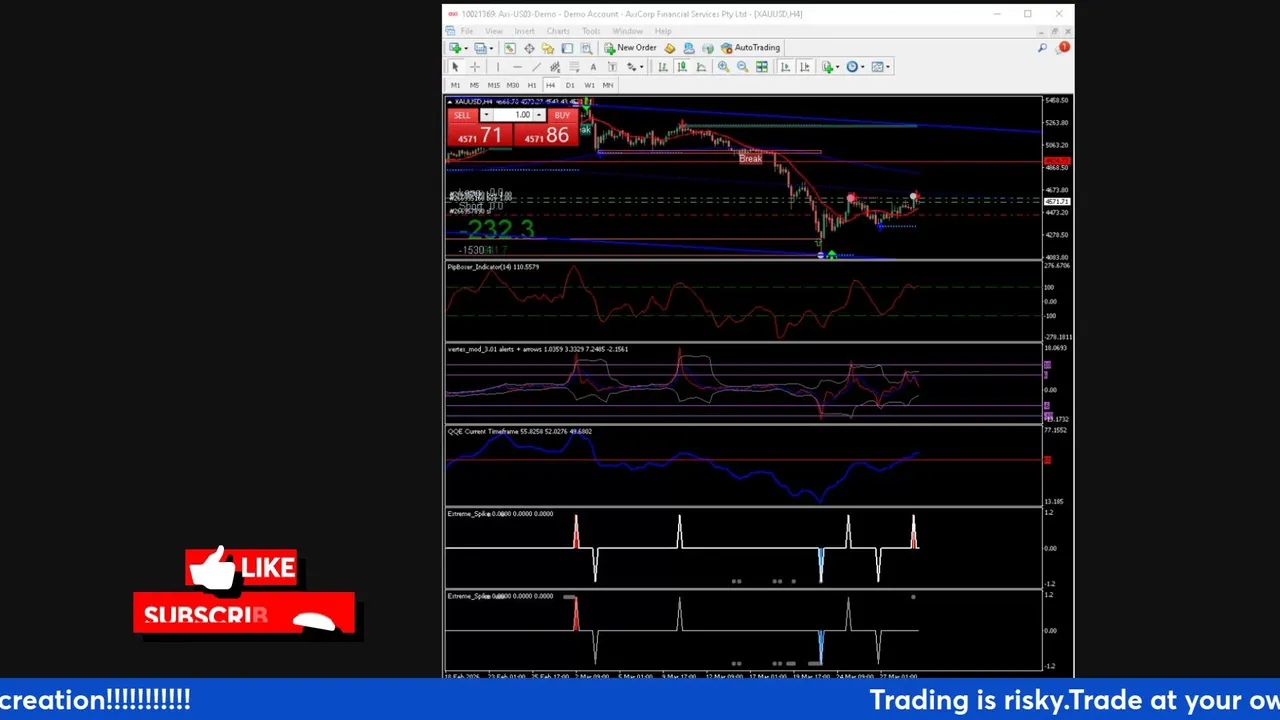Select the Text (A) tool
Screen dimensions: 1280x720
pyautogui.click(x=593, y=67)
